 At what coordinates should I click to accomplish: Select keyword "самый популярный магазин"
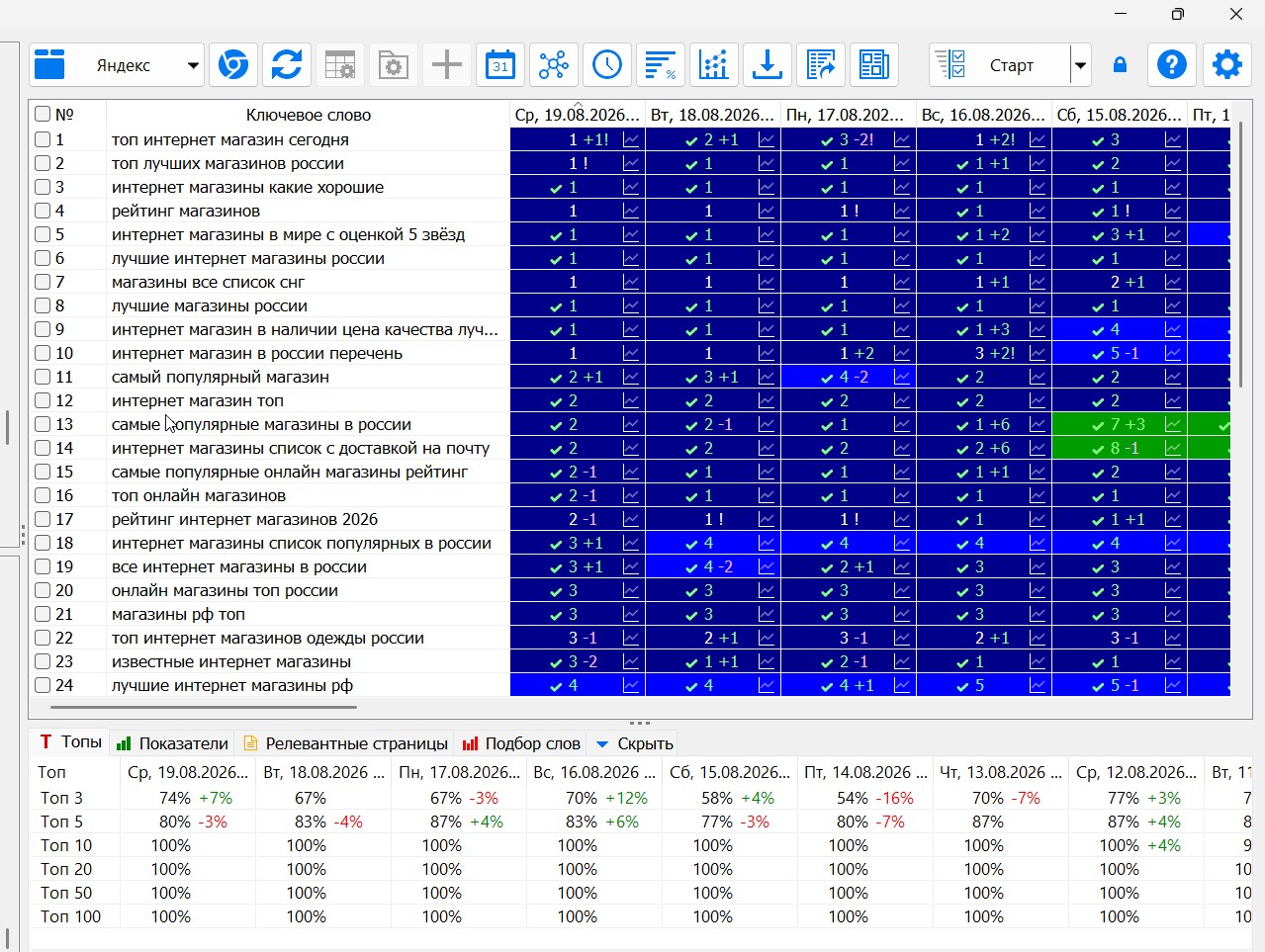[220, 378]
